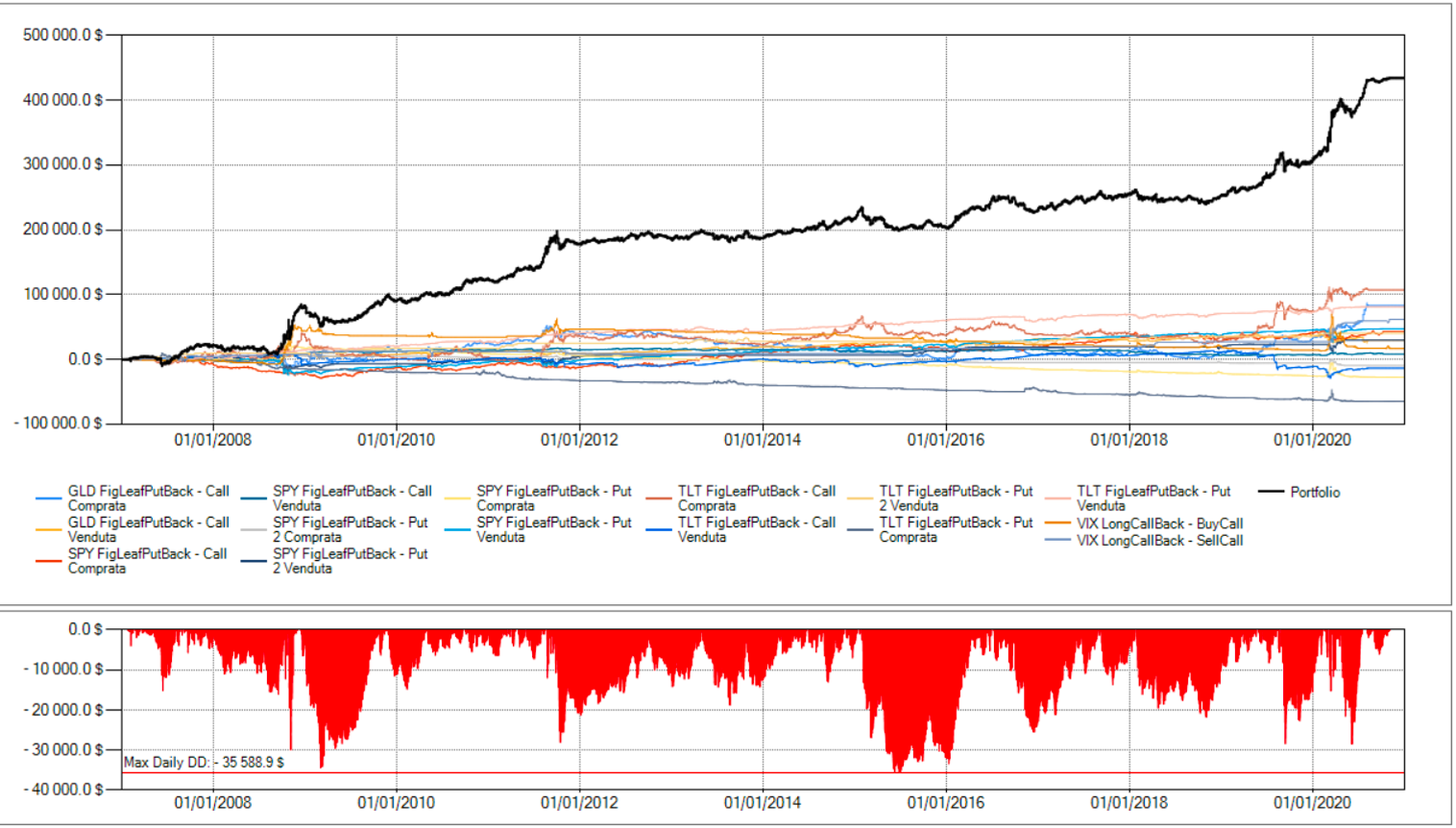Select the 'SPY FigLeafPutBack - Put 2 Comprata' legend label

tap(350, 530)
